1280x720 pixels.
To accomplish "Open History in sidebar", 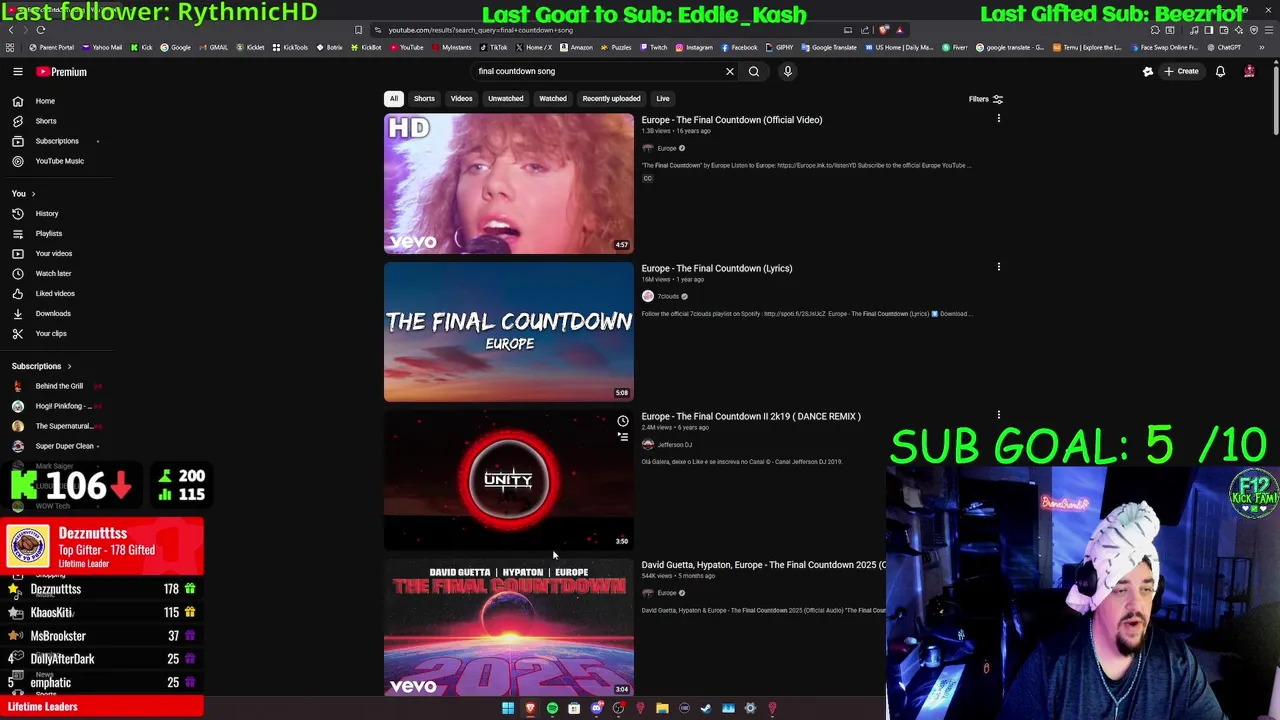I will coord(47,213).
